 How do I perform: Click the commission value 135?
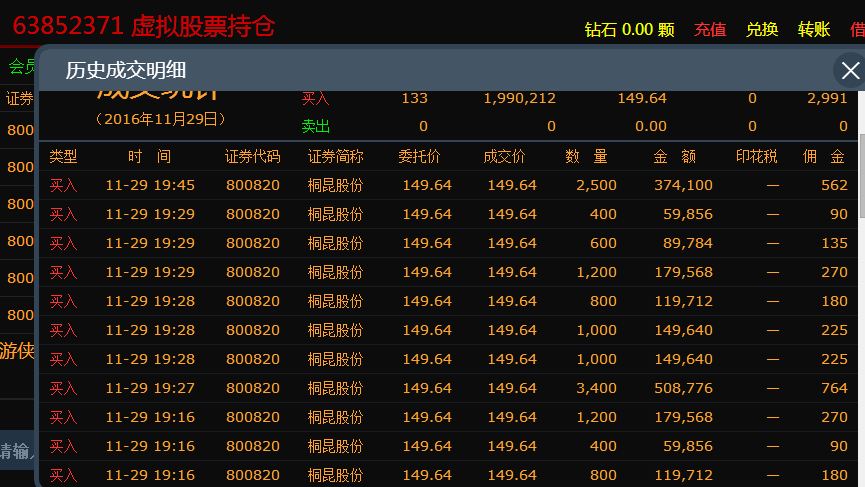pyautogui.click(x=834, y=243)
